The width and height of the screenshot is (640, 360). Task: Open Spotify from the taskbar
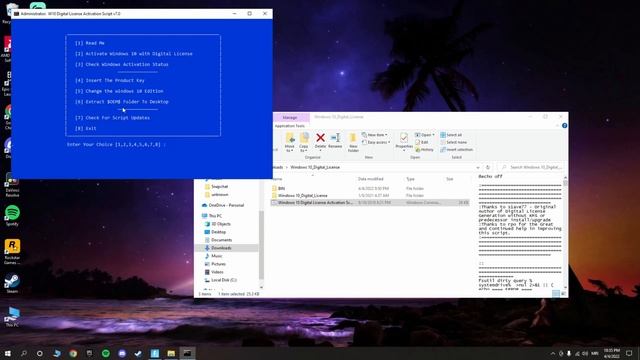coord(106,353)
